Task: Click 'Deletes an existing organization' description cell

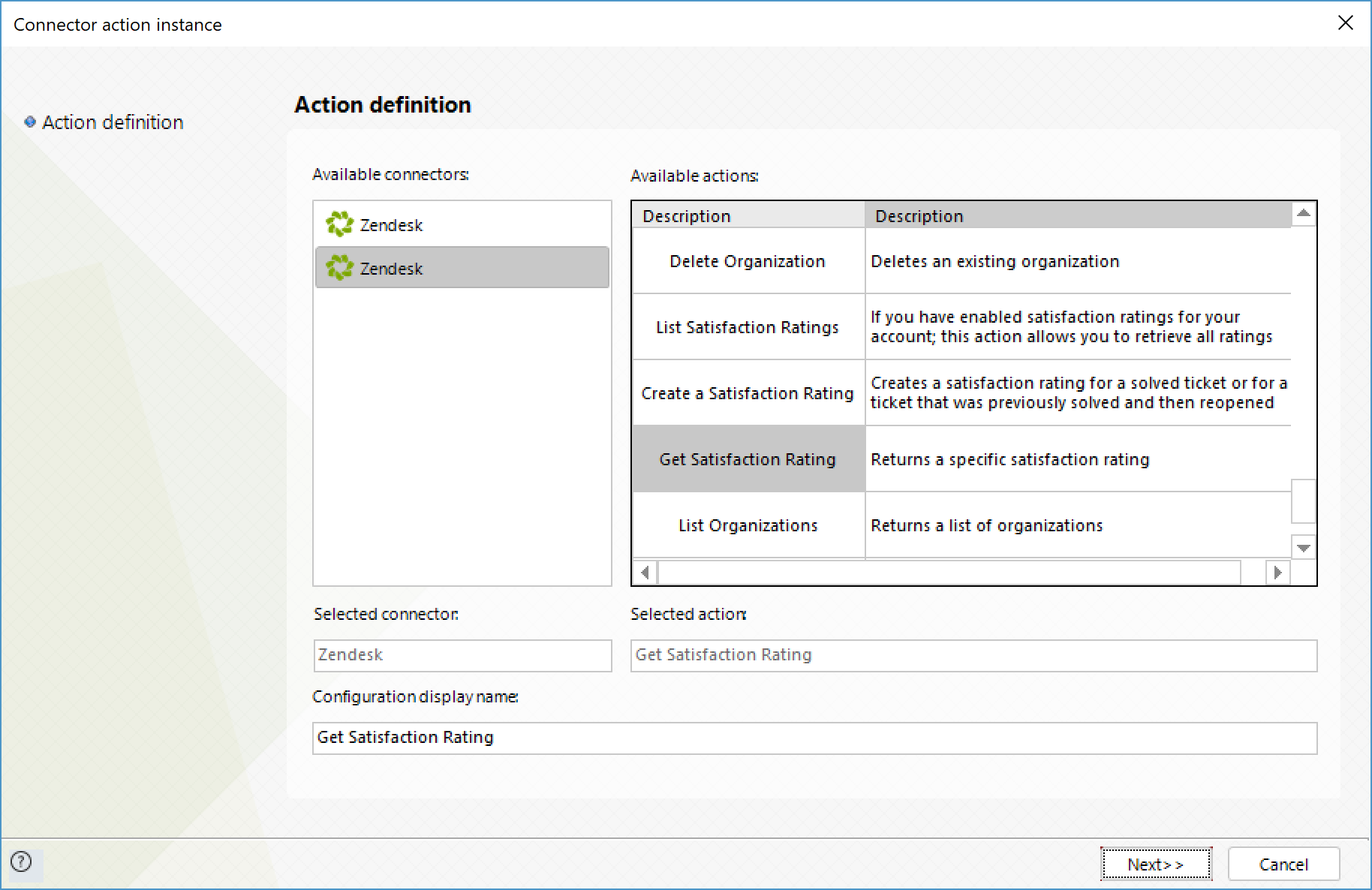Action: [1078, 261]
